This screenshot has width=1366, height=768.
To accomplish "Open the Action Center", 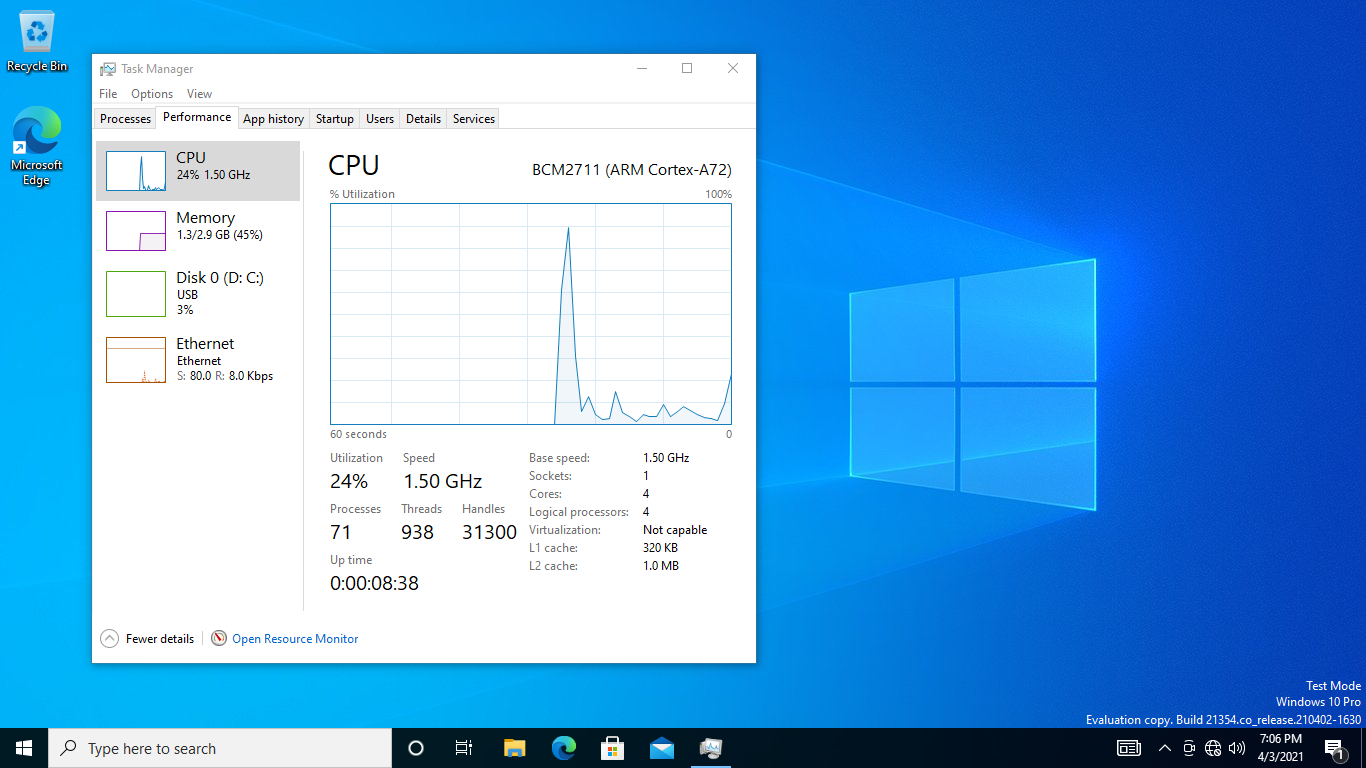I will click(x=1334, y=747).
